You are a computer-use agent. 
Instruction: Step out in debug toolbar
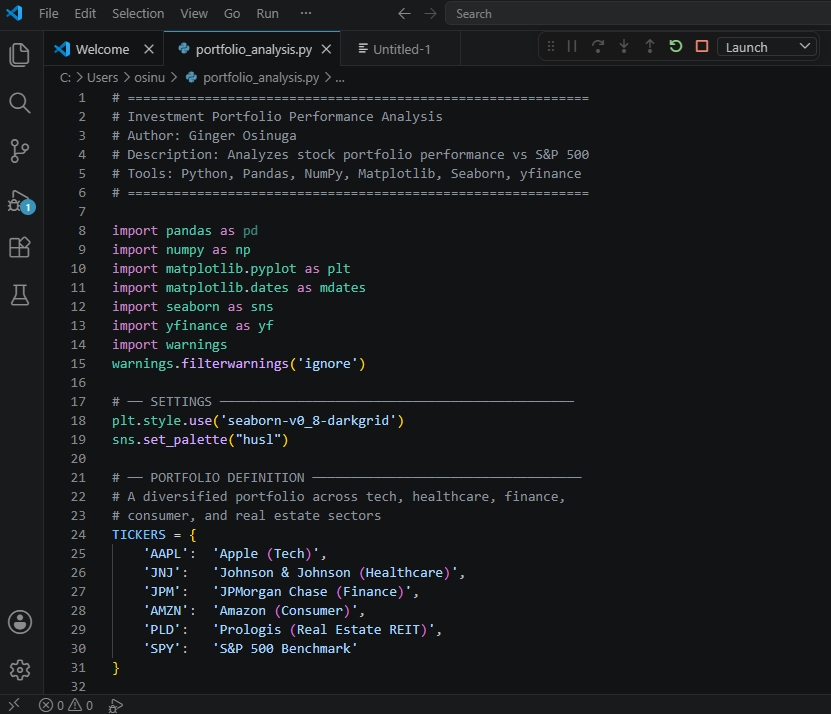[x=650, y=47]
